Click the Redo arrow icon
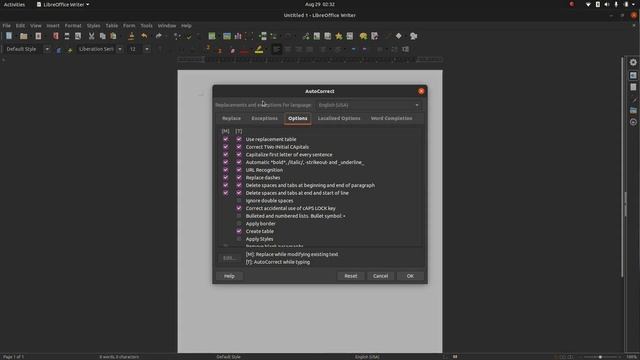Screen dimensions: 640x360 [158, 36]
